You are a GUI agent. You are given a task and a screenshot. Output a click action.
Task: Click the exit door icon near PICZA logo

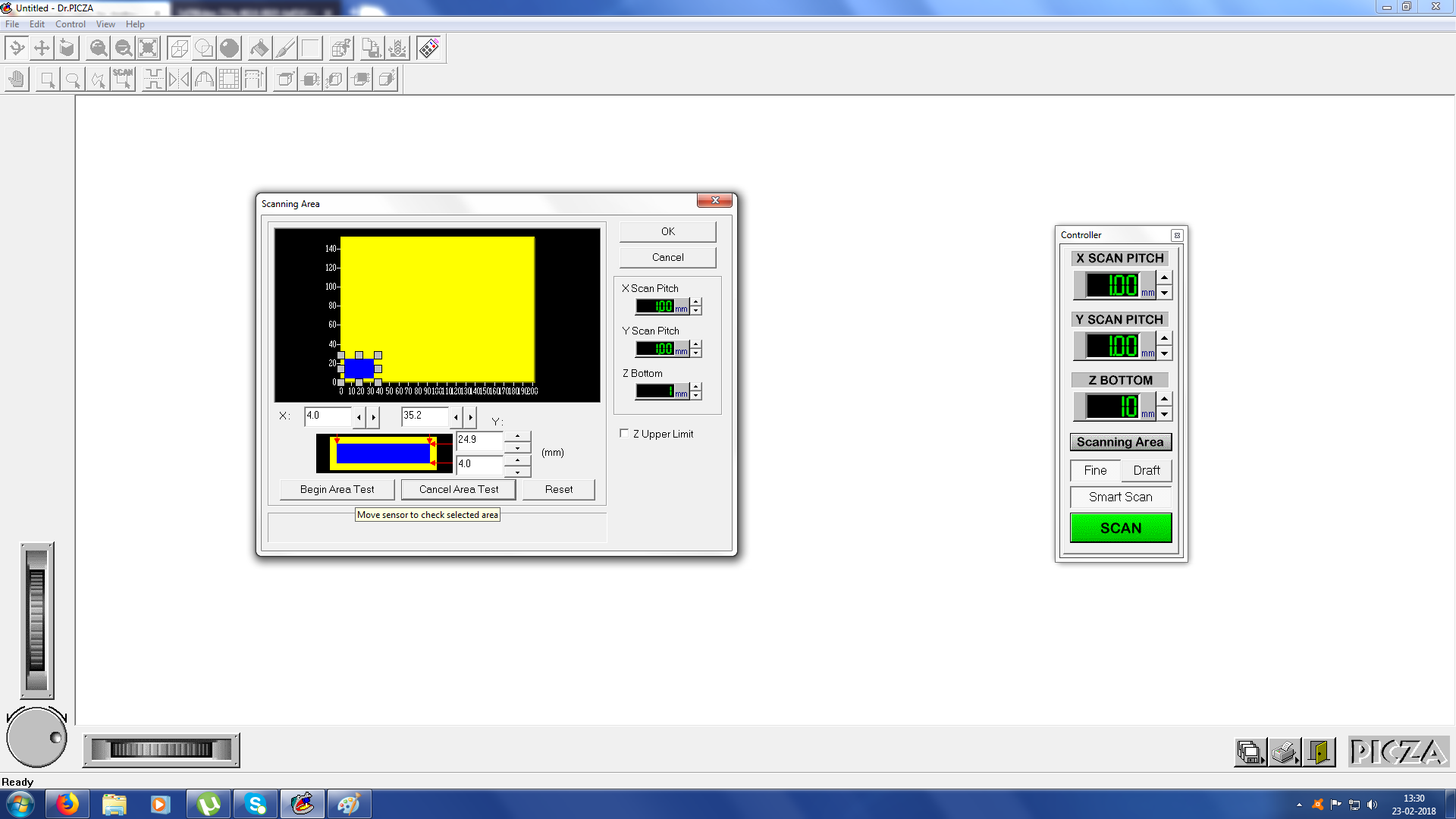1319,752
